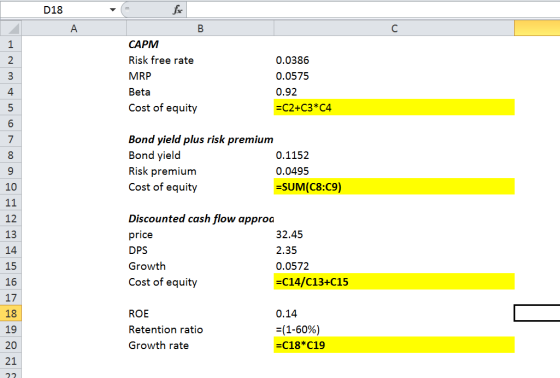Select row 10 header

[x=11, y=187]
